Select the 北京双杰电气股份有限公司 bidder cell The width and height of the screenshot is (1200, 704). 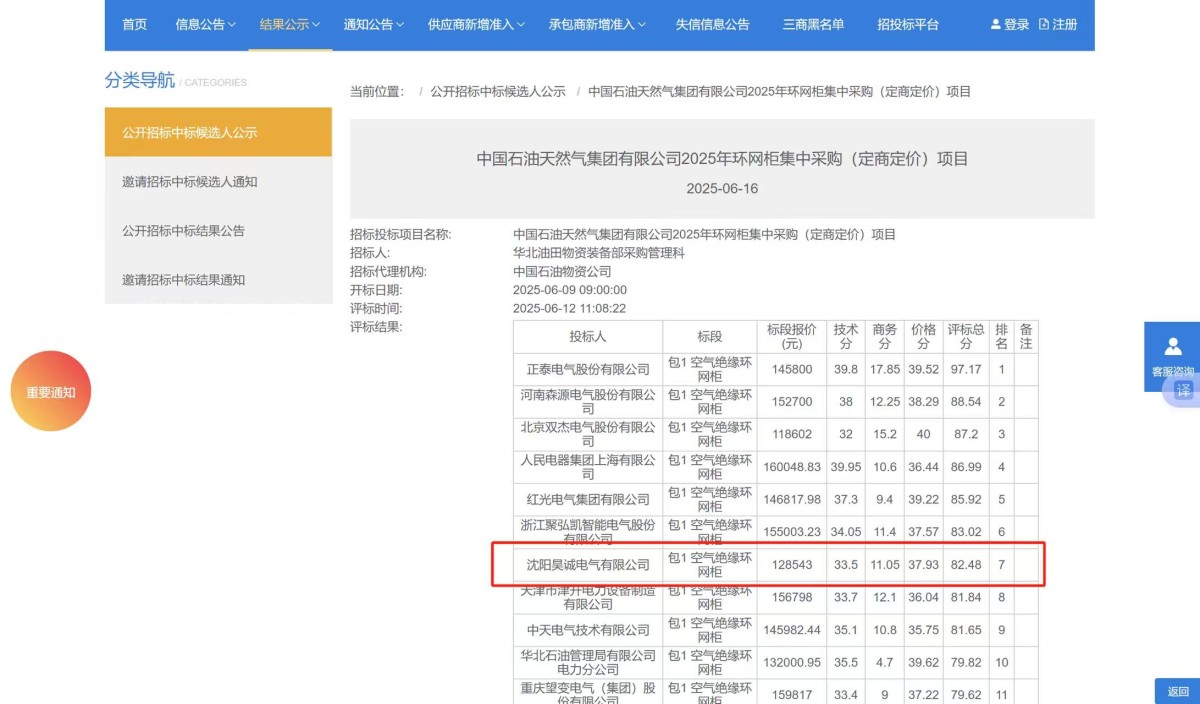(588, 434)
